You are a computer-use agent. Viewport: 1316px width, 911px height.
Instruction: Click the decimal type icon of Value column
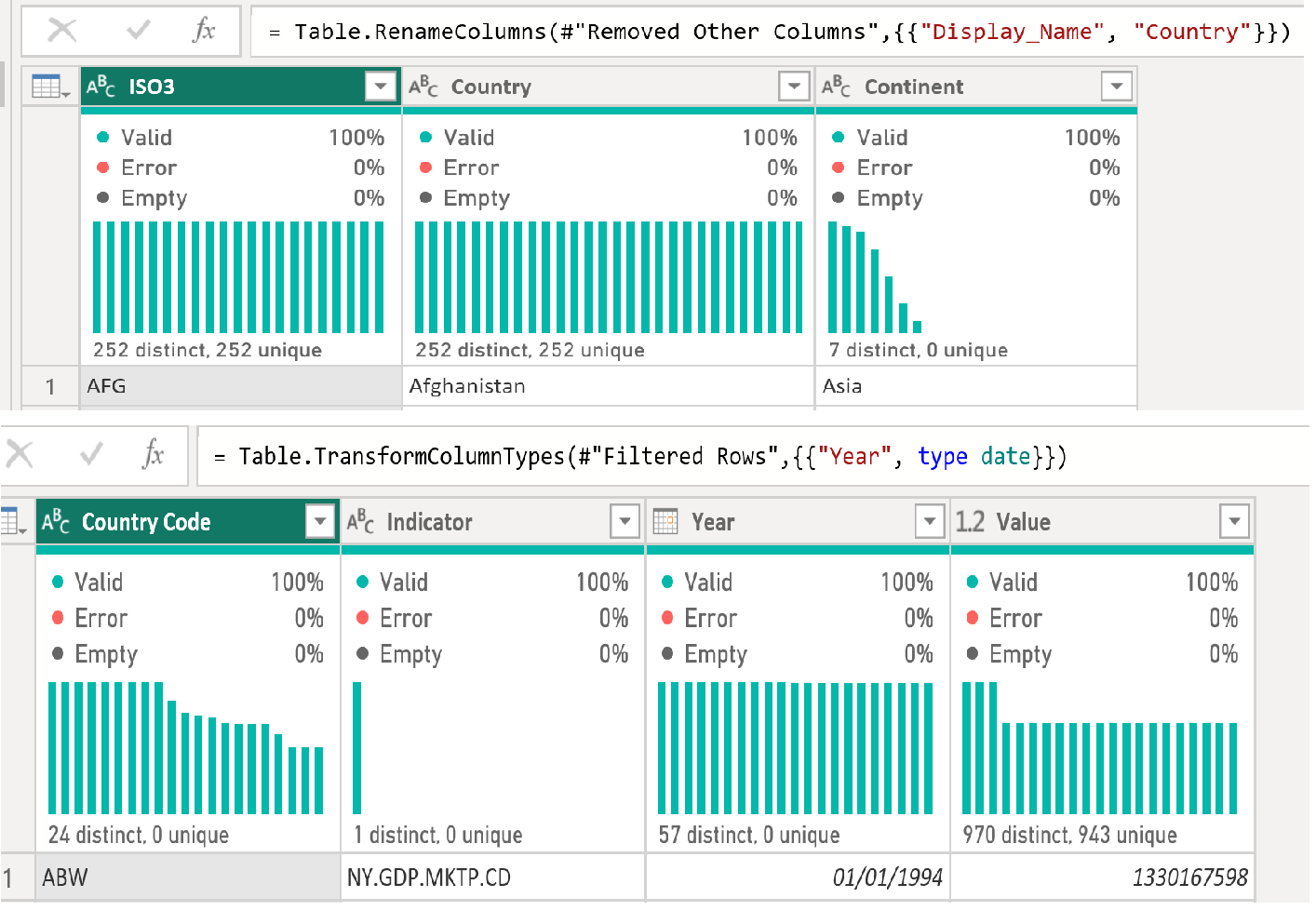[x=970, y=522]
